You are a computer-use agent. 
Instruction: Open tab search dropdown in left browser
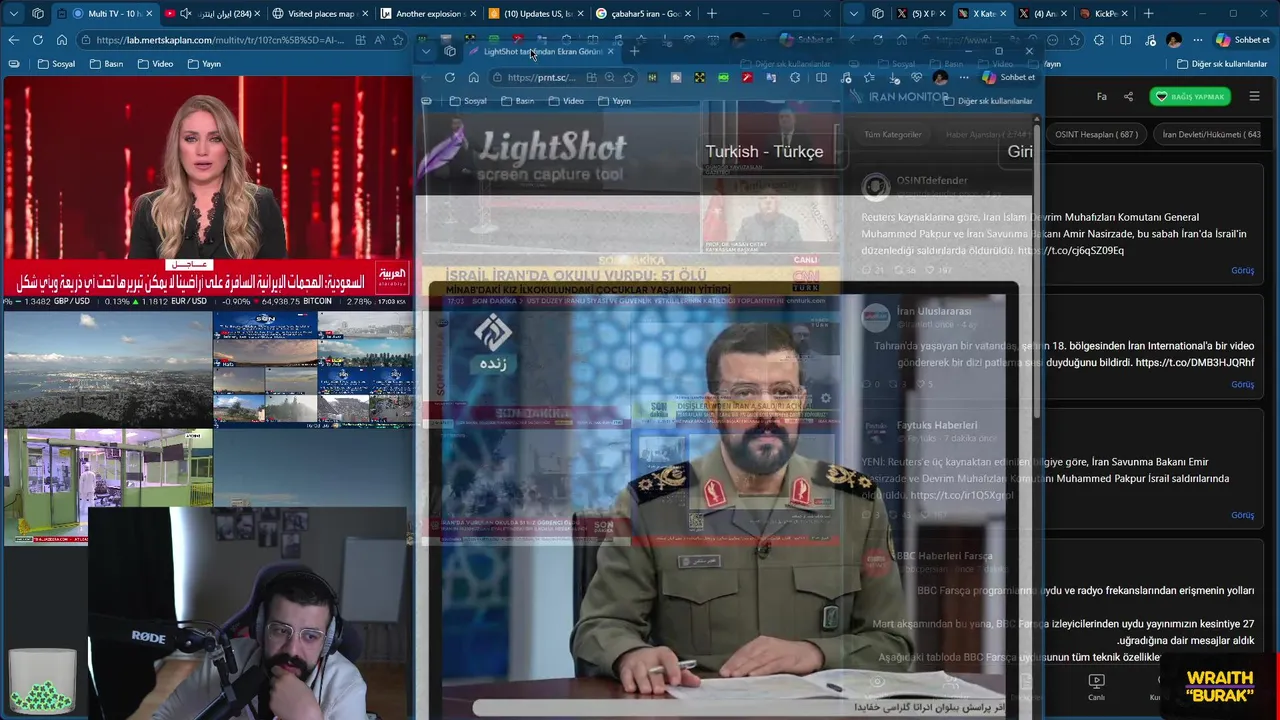click(x=14, y=14)
